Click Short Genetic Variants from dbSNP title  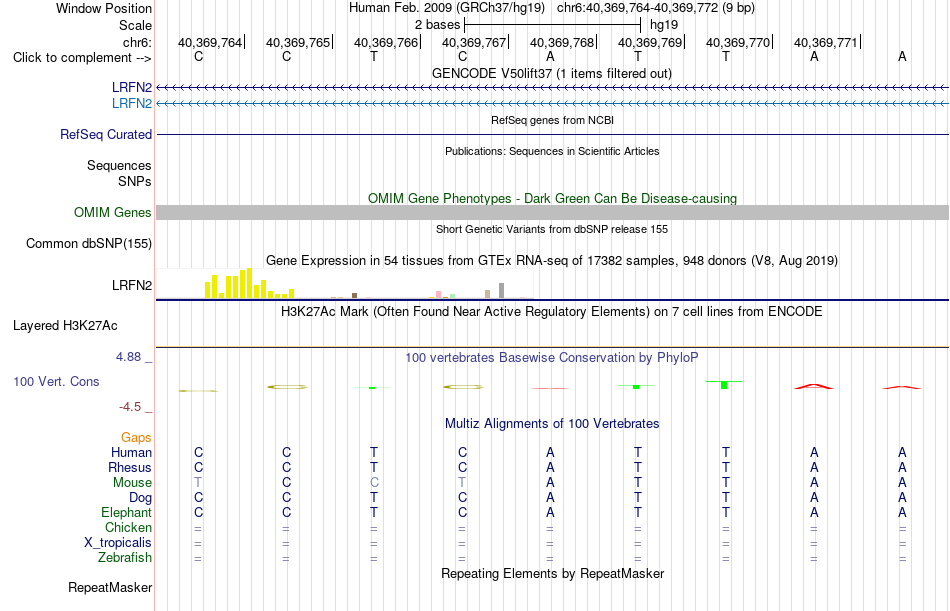click(552, 229)
